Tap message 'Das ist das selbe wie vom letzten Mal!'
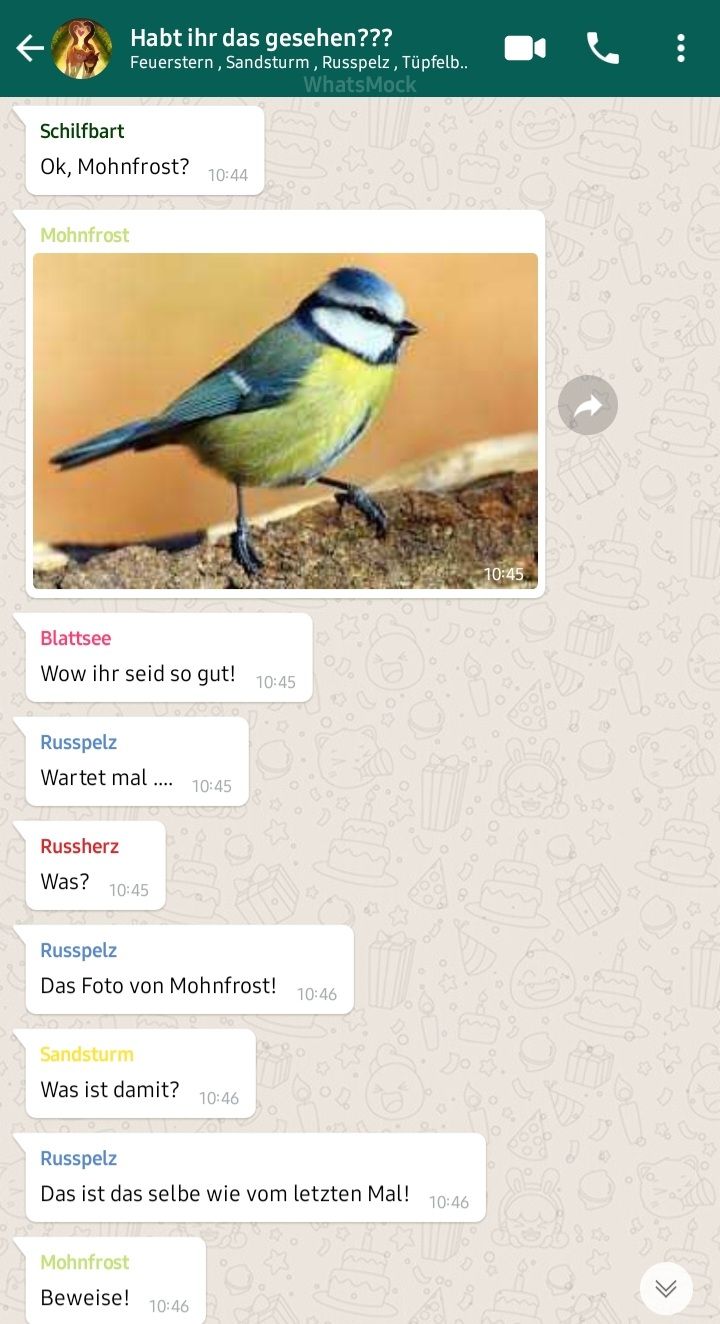Screen dimensions: 720x1324 tap(225, 1194)
